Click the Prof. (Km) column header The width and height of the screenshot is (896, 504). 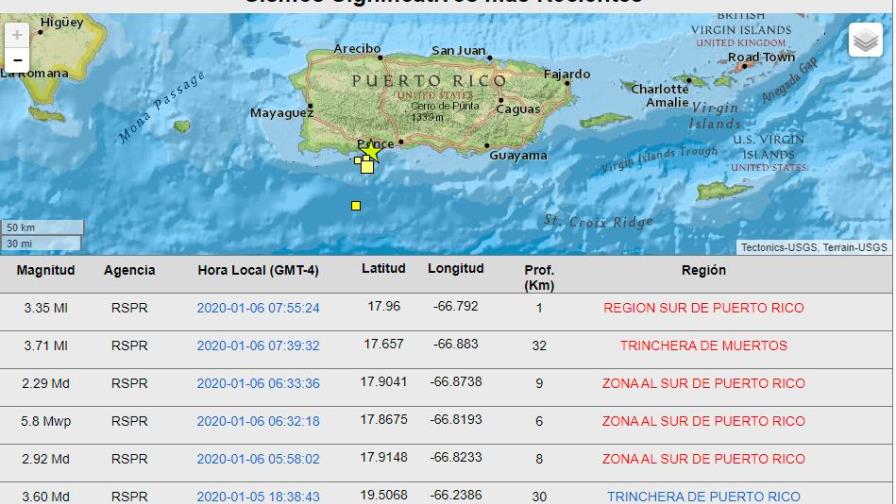pos(539,278)
